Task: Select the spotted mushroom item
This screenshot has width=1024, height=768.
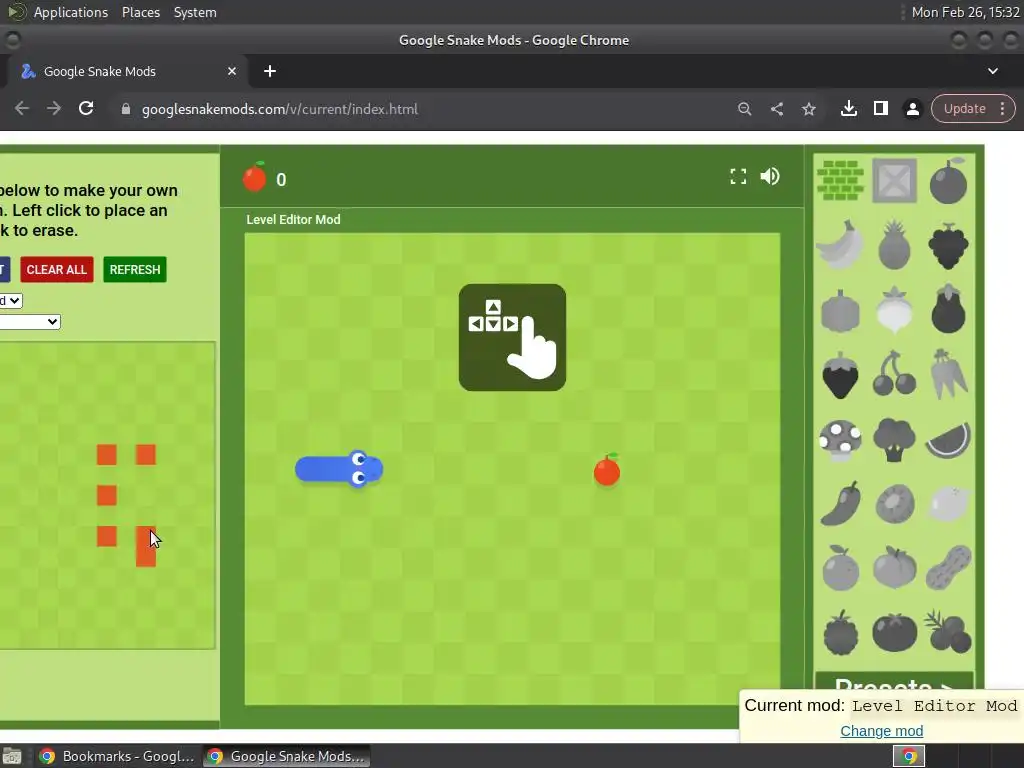Action: tap(840, 440)
